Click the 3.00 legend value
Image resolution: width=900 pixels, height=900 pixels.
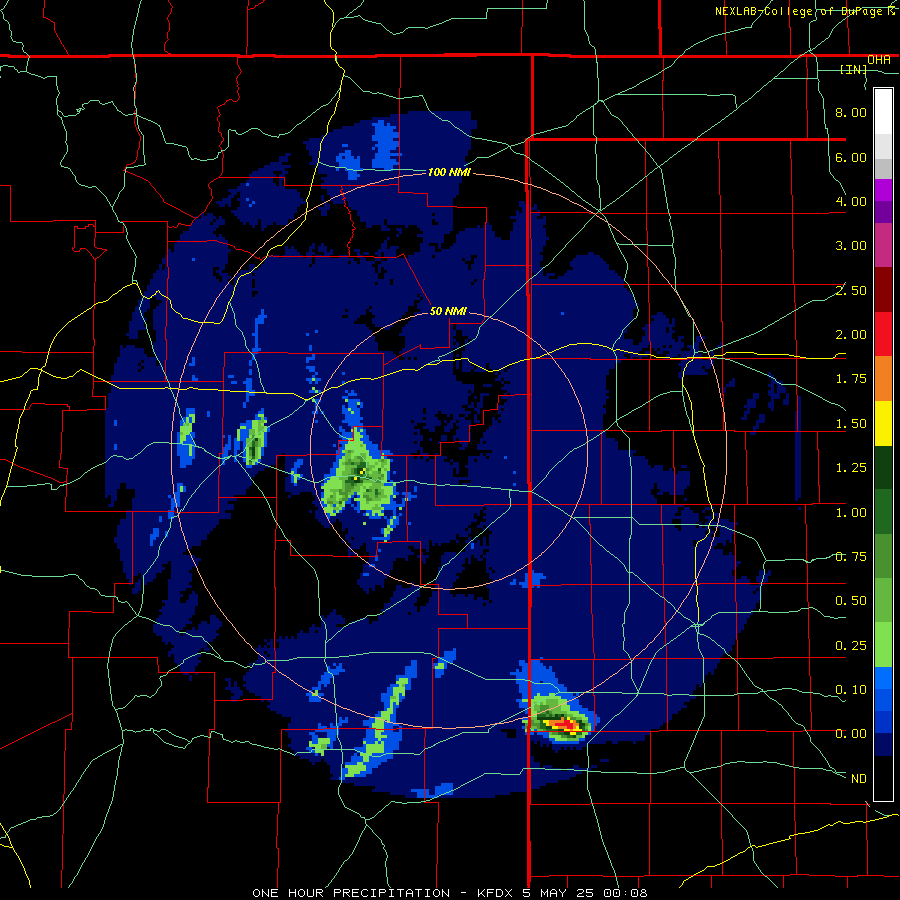point(851,246)
